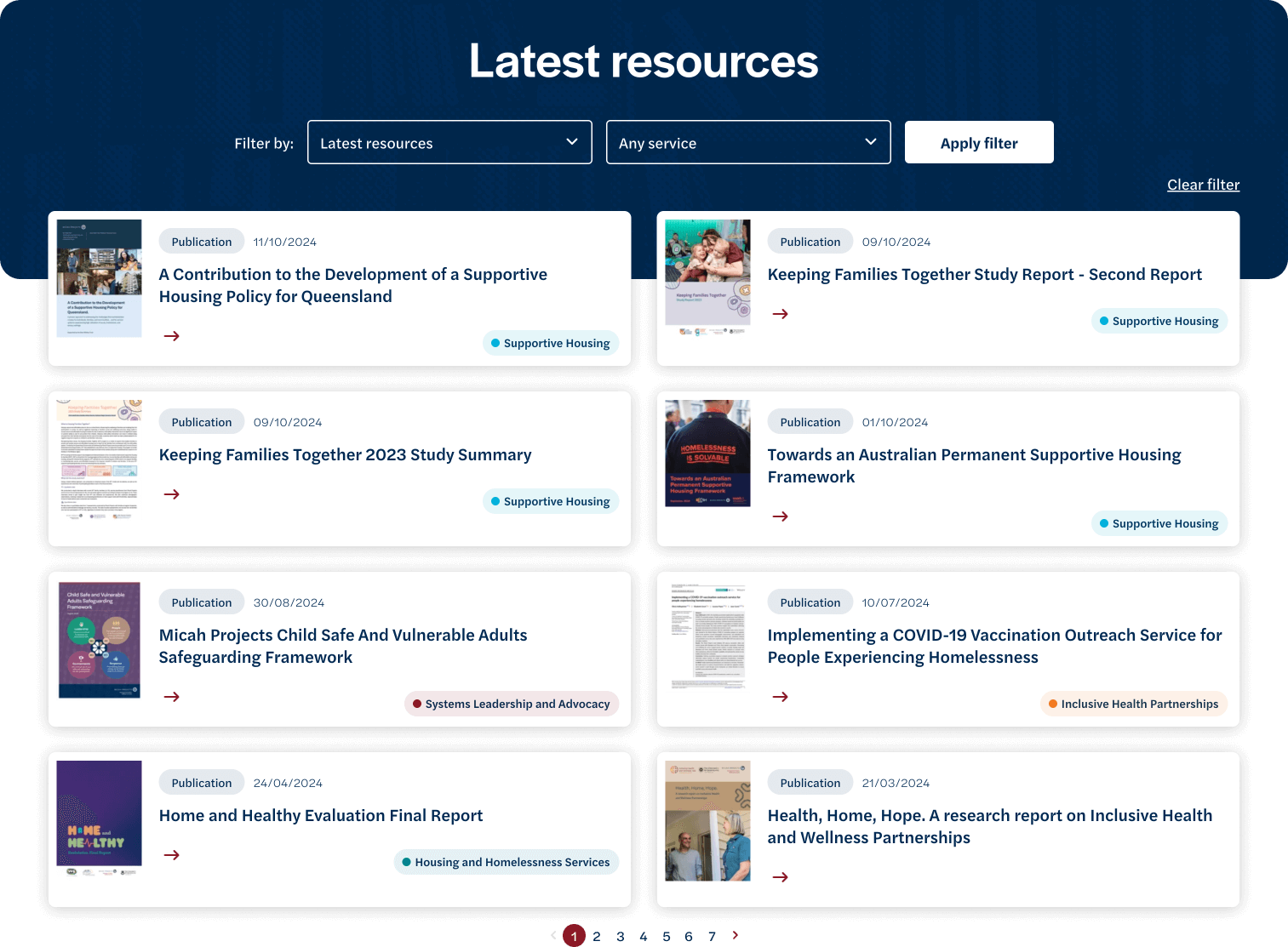This screenshot has height=947, width=1288.
Task: Select the Supportive Housing tag on the first card
Action: (550, 343)
